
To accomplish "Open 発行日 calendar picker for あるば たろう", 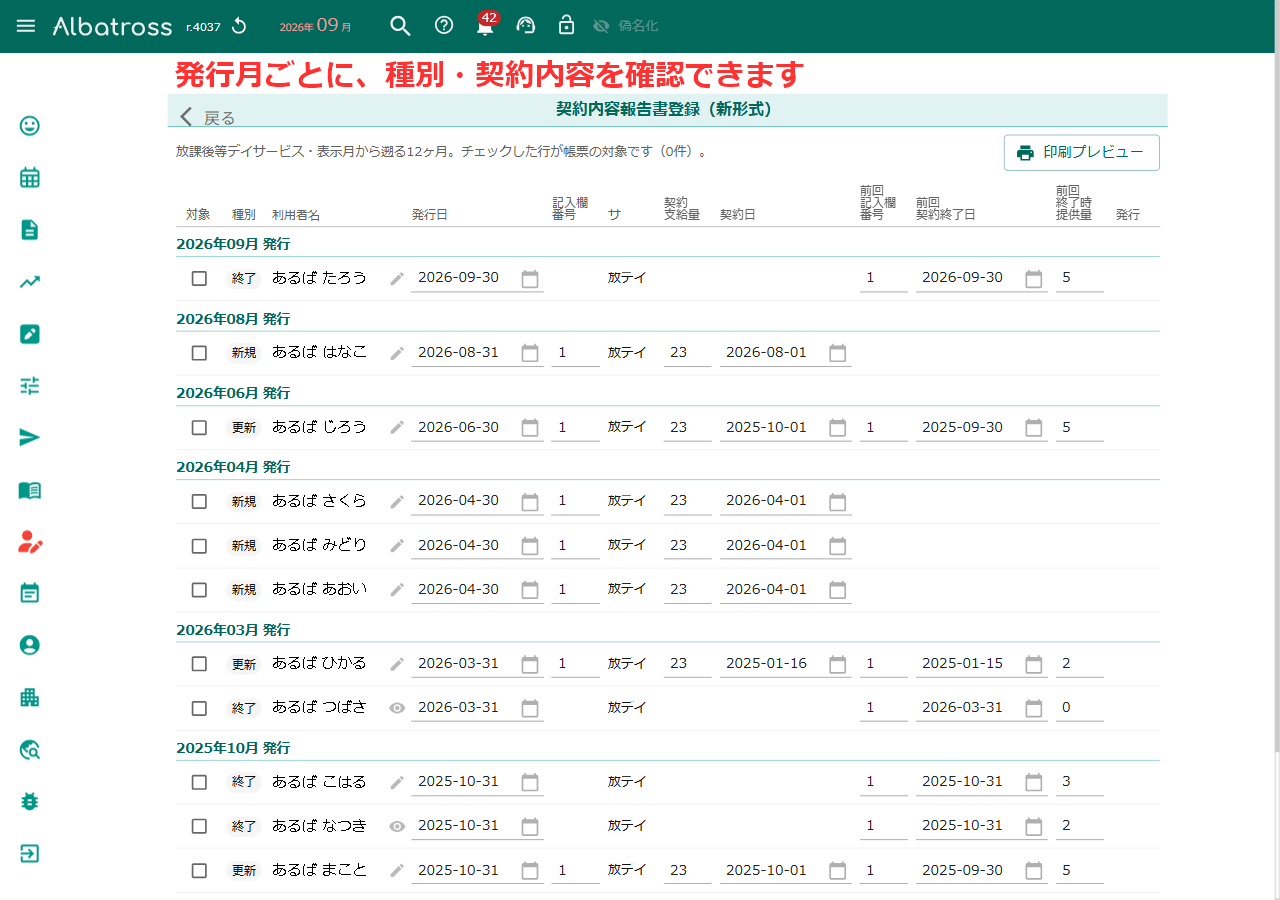I will click(530, 278).
